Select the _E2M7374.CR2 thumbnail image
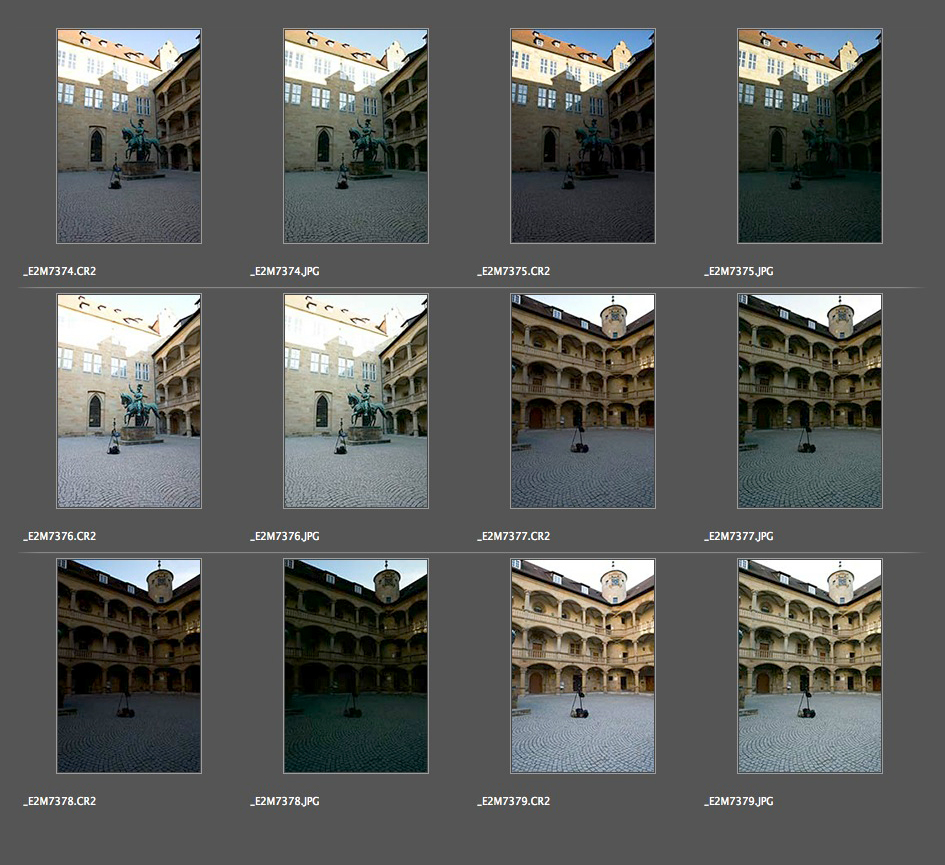This screenshot has width=945, height=865. tap(129, 136)
